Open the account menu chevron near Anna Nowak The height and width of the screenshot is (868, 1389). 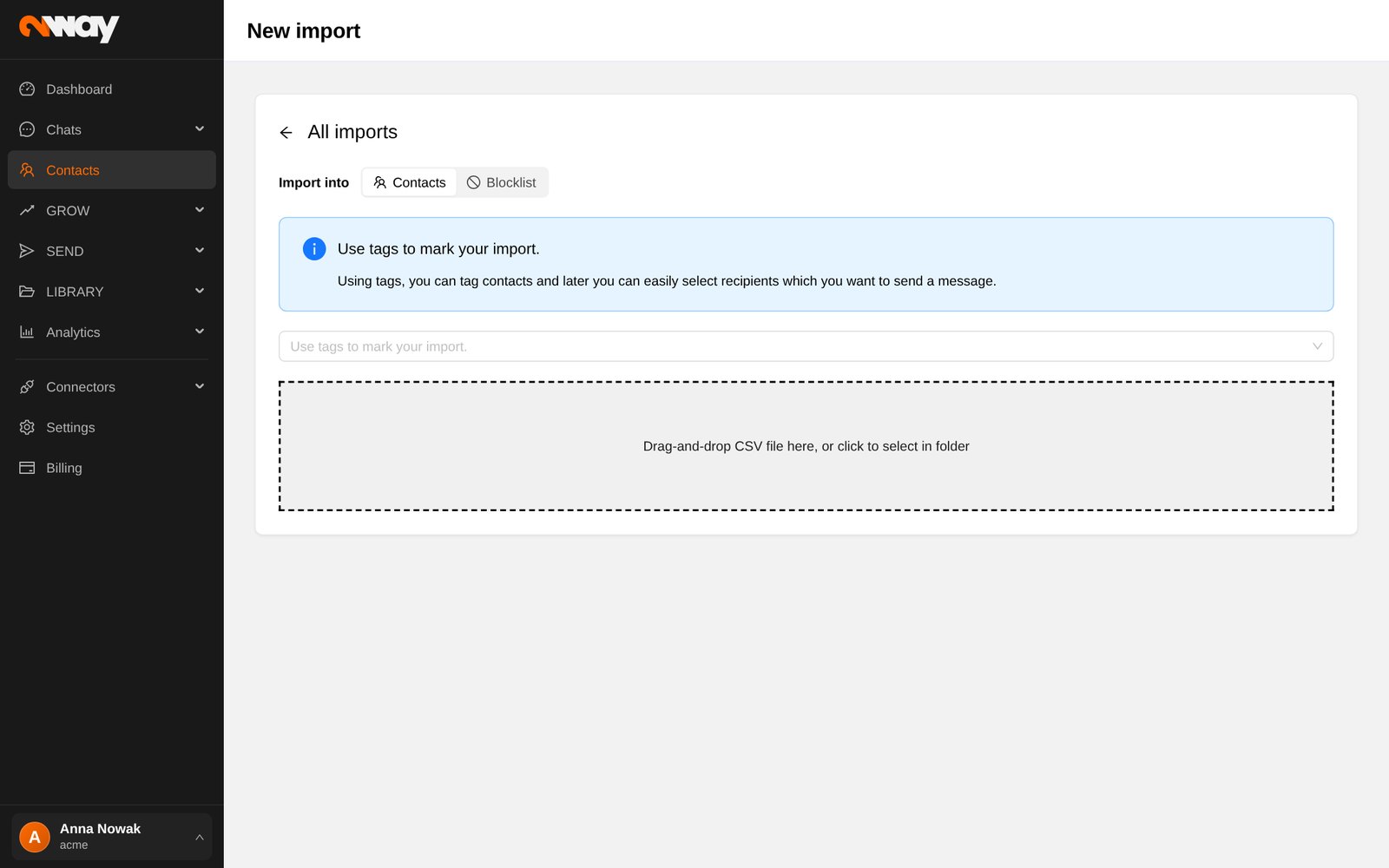pyautogui.click(x=200, y=838)
